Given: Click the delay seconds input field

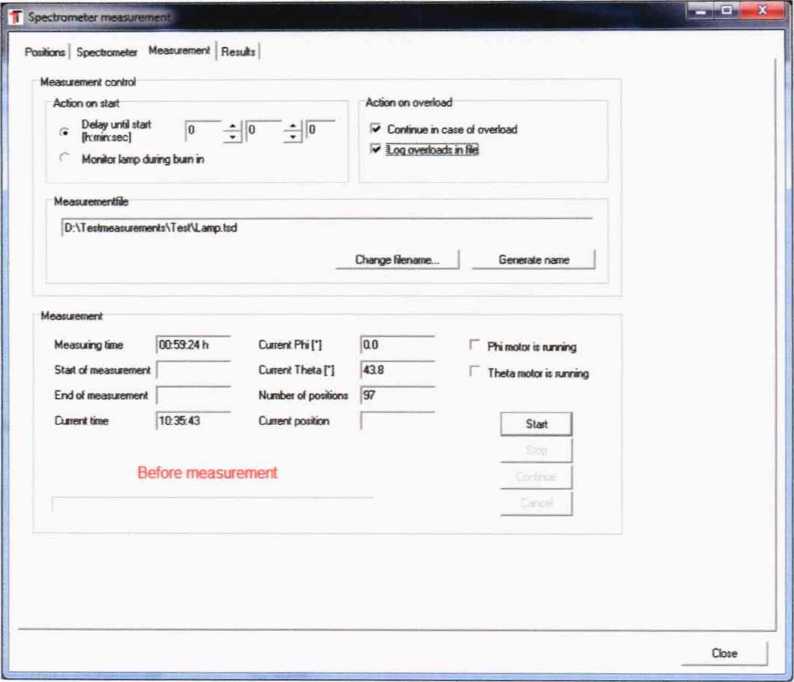Looking at the screenshot, I should coord(321,130).
